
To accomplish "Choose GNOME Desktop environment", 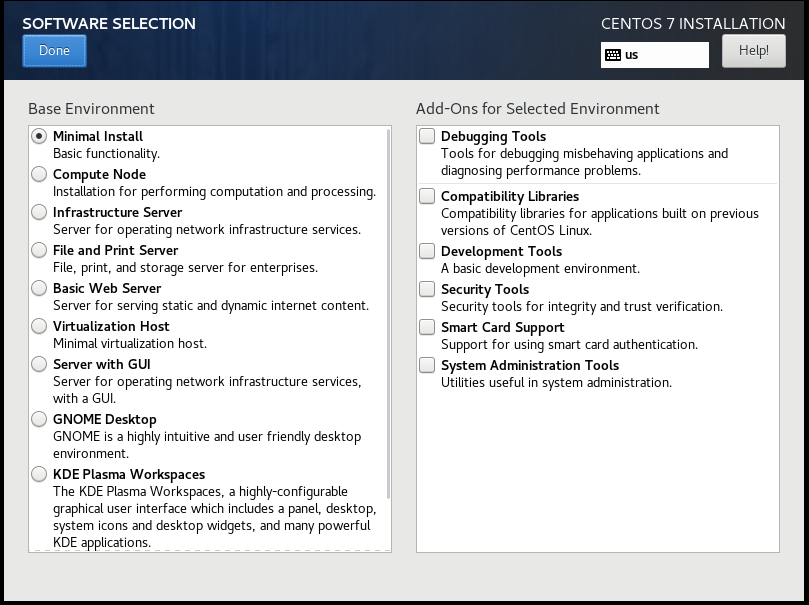I will (39, 419).
